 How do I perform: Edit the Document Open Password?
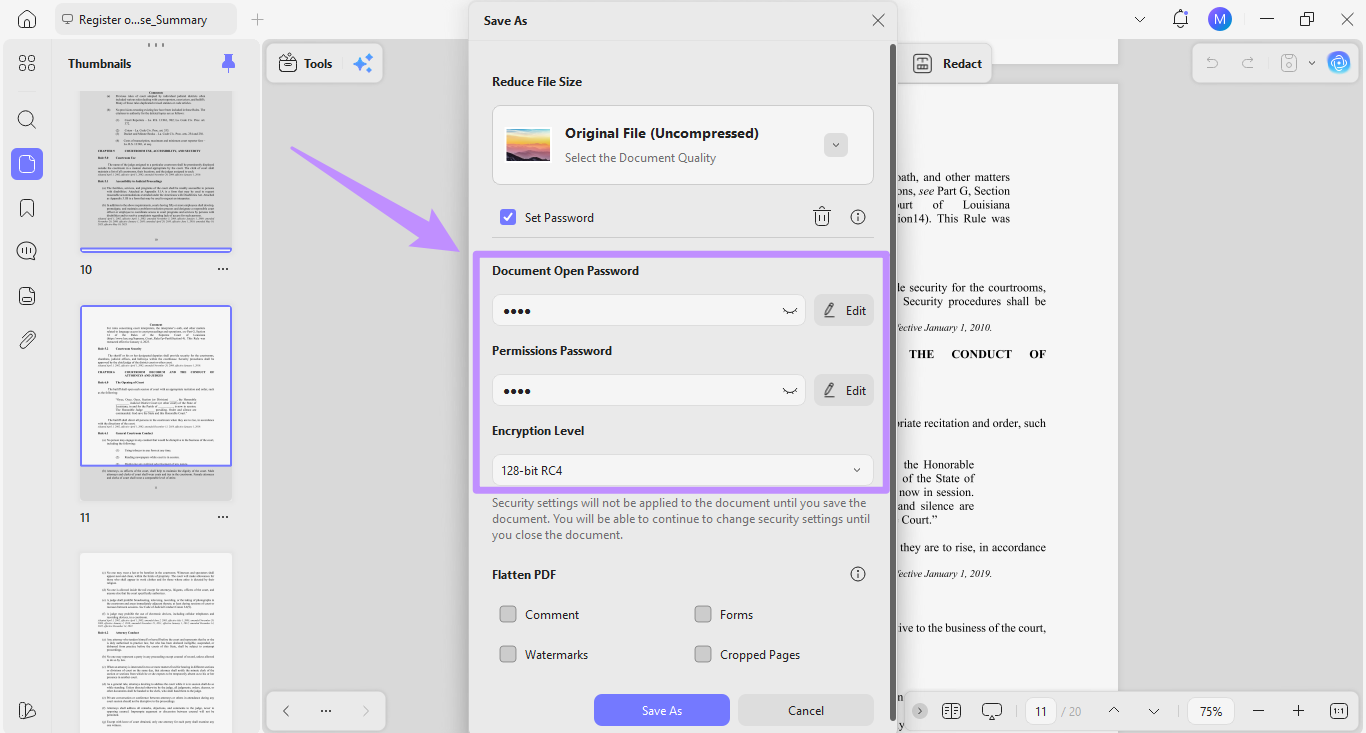coord(844,310)
